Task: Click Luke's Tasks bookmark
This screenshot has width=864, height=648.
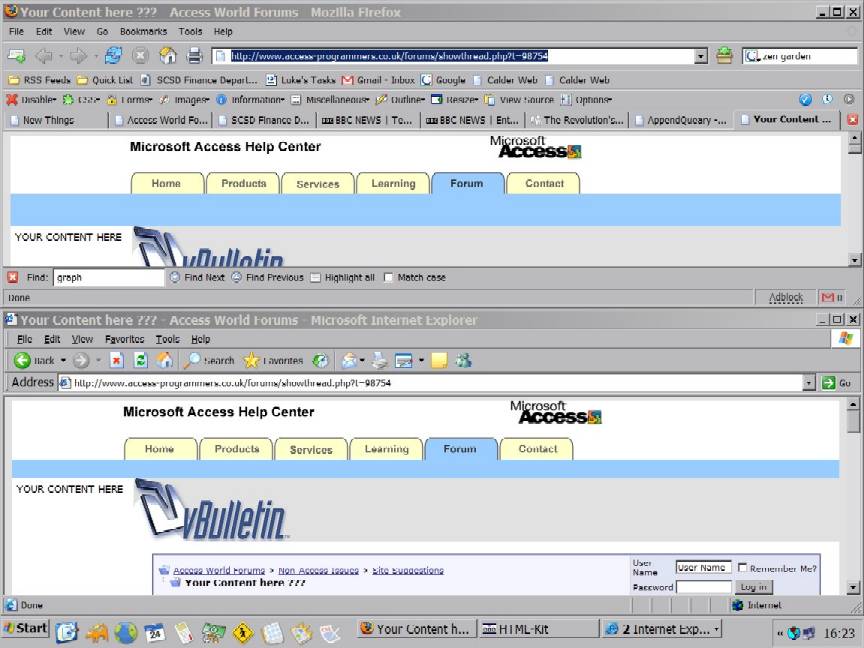Action: [301, 80]
